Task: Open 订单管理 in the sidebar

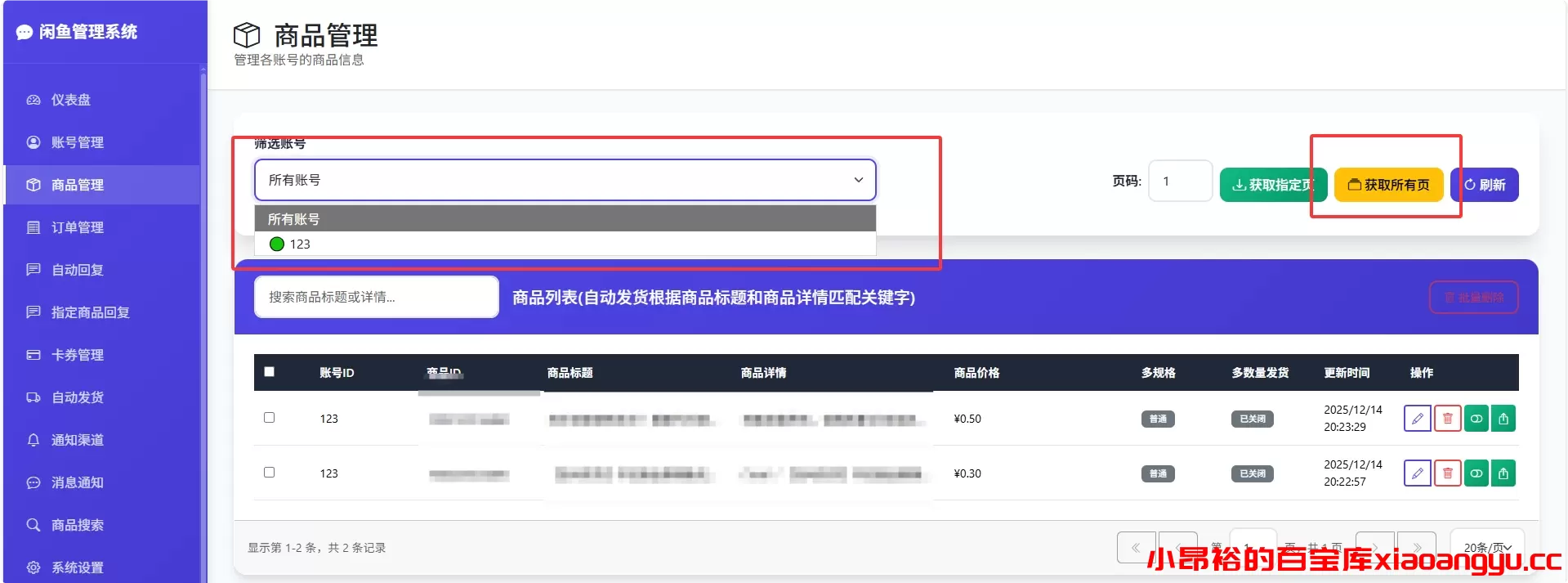Action: pos(101,227)
